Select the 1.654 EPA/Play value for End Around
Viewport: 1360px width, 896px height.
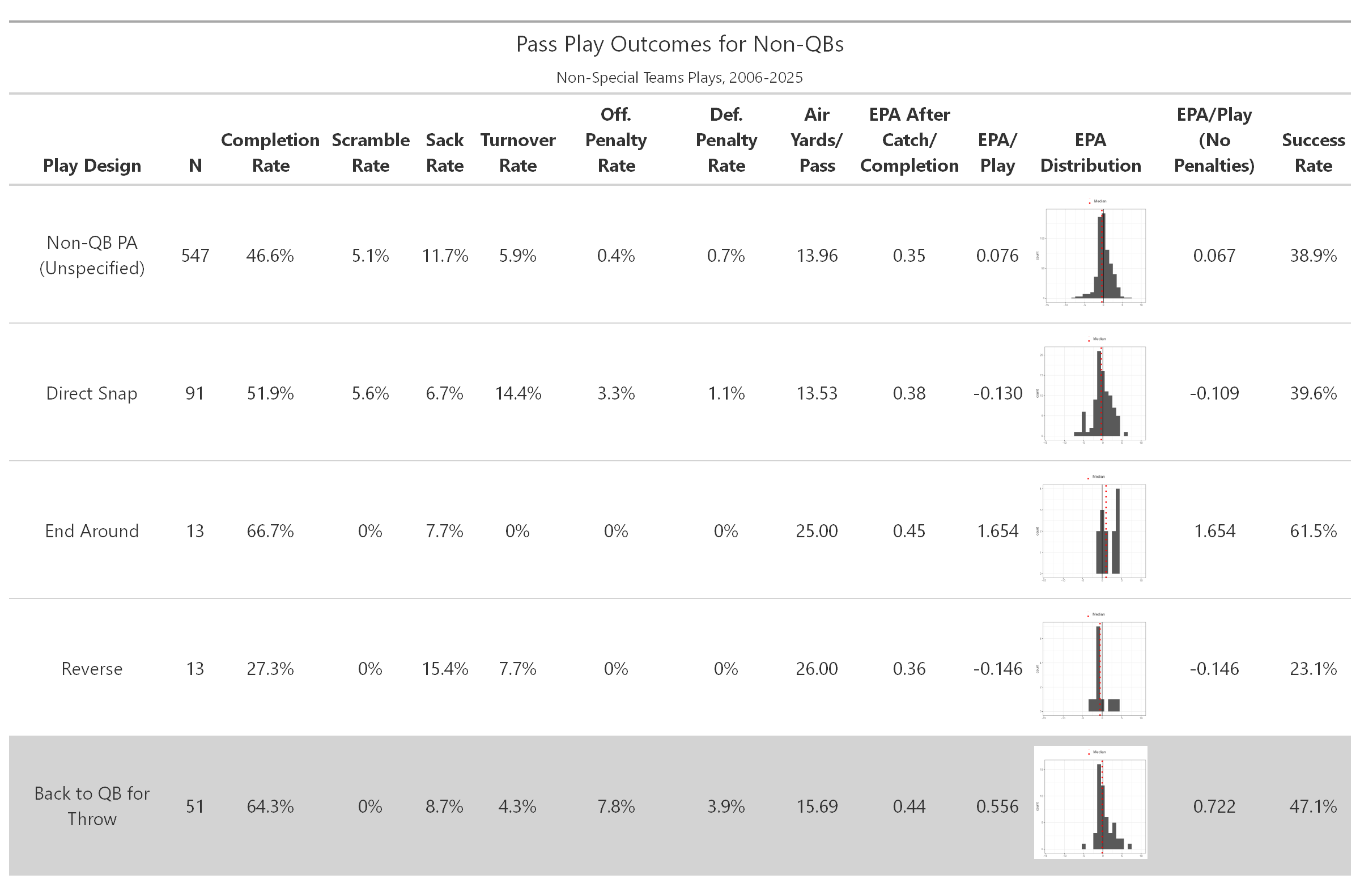pyautogui.click(x=997, y=531)
